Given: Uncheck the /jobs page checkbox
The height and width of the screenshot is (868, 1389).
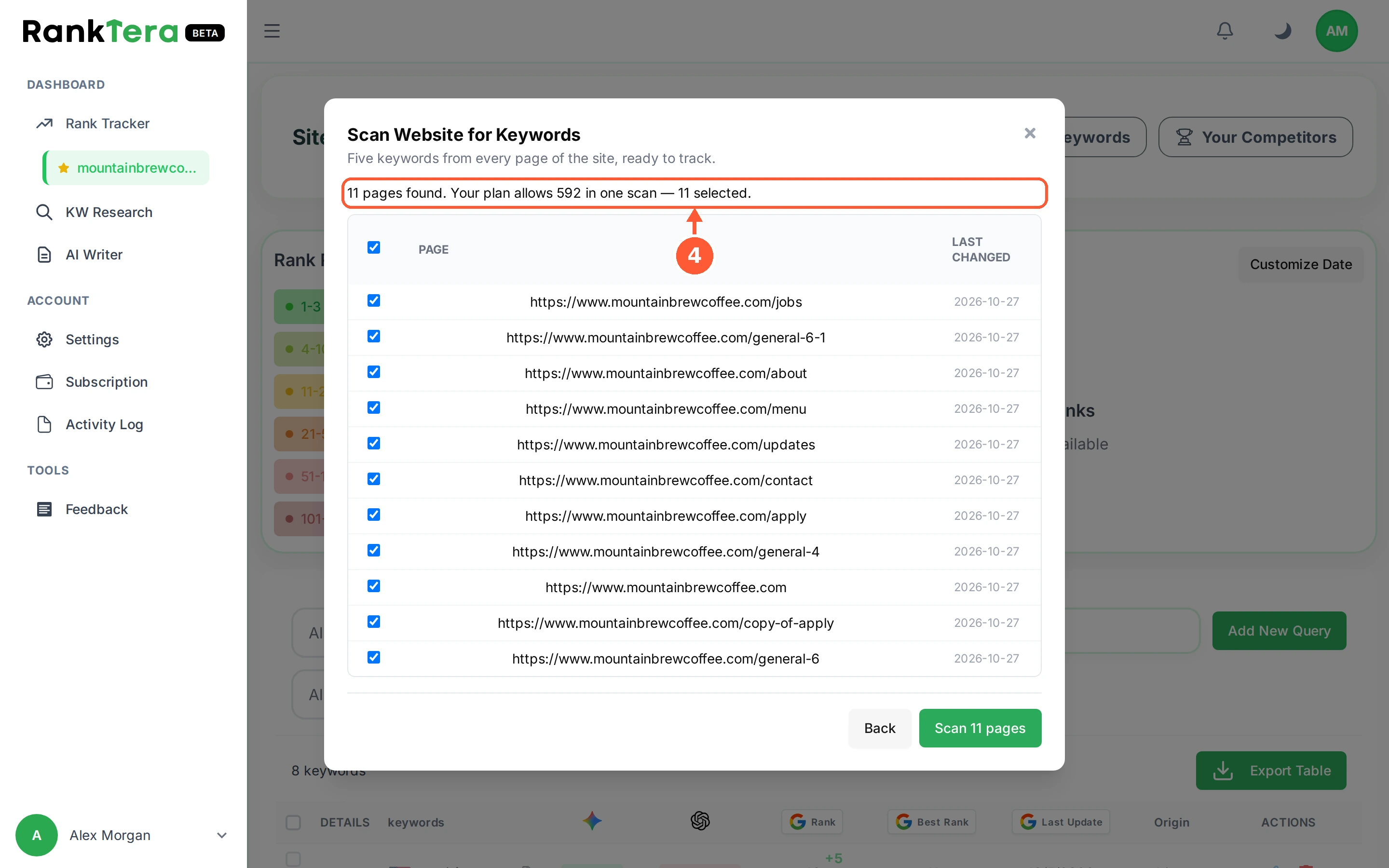Looking at the screenshot, I should 374,301.
